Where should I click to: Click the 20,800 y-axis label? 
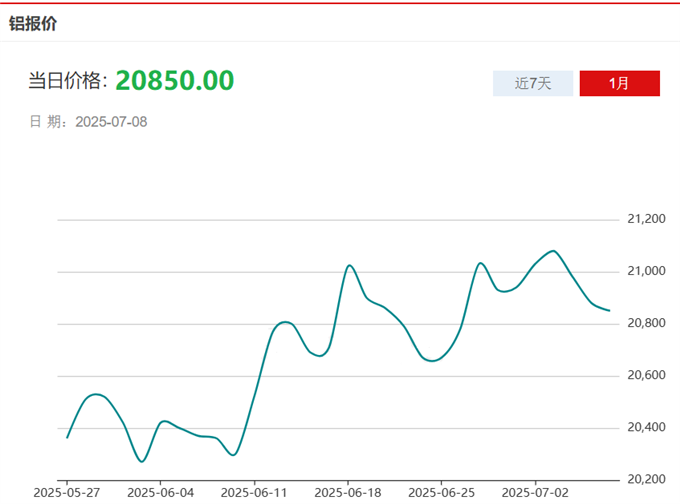pos(645,323)
